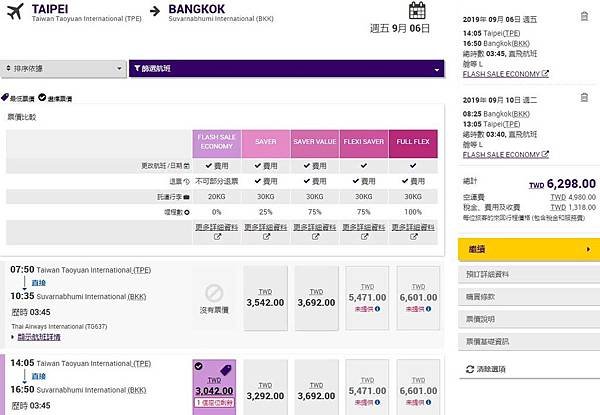This screenshot has width=600, height=415.
Task: Click airplane icon next to TAIPEI
Action: 15,11
